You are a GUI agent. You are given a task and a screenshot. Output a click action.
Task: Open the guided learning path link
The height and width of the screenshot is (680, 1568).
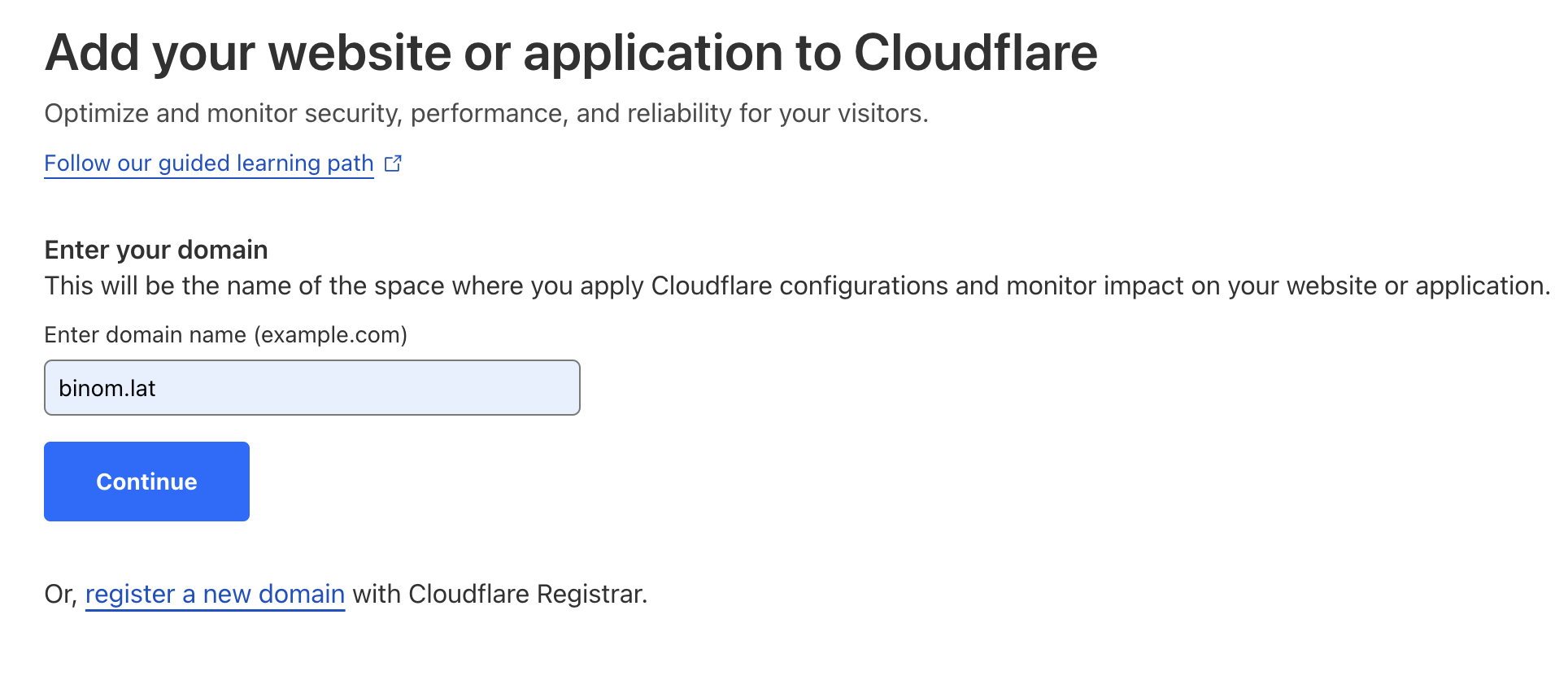(x=208, y=163)
